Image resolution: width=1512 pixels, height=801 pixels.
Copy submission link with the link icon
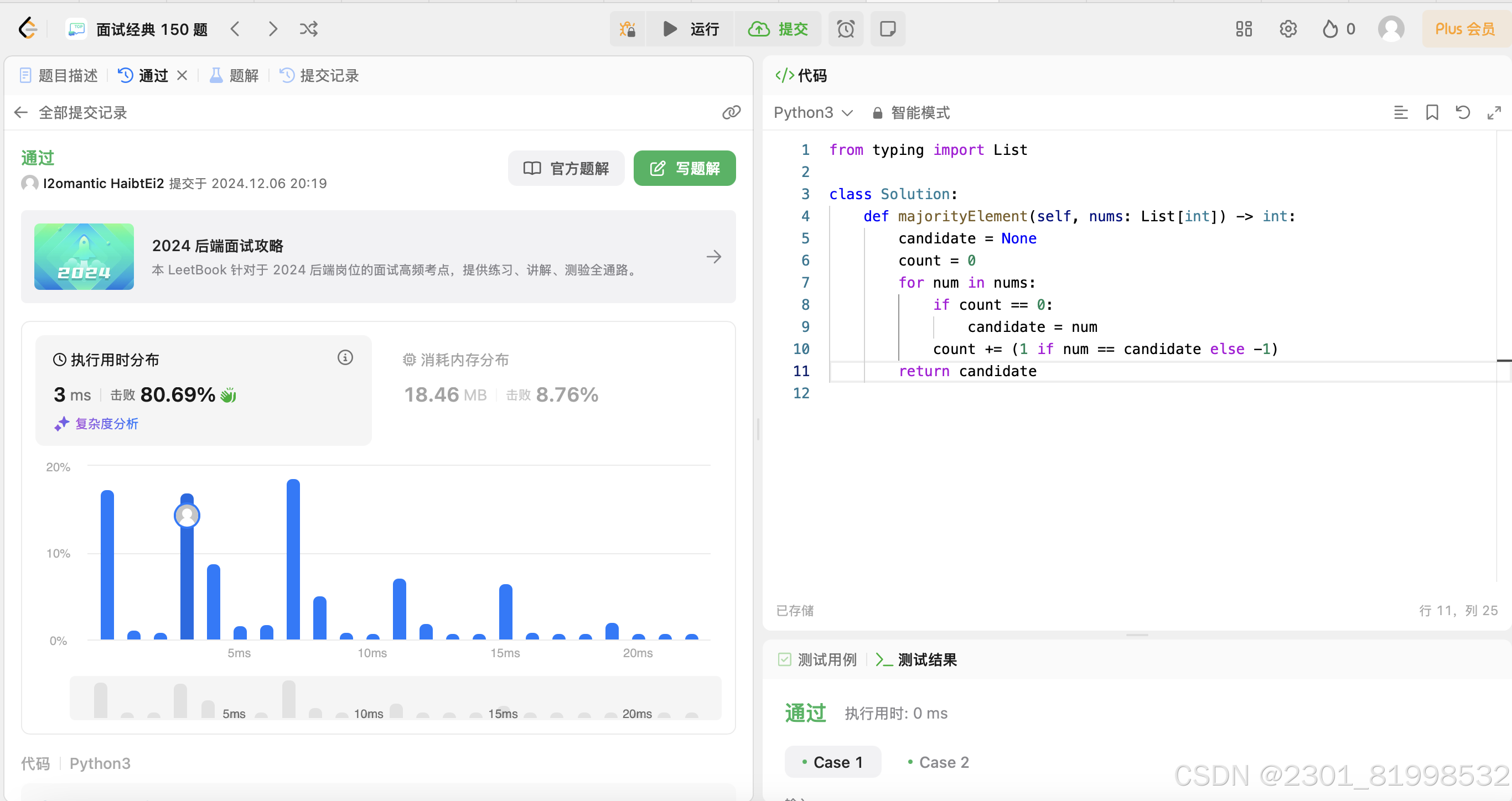click(x=731, y=113)
